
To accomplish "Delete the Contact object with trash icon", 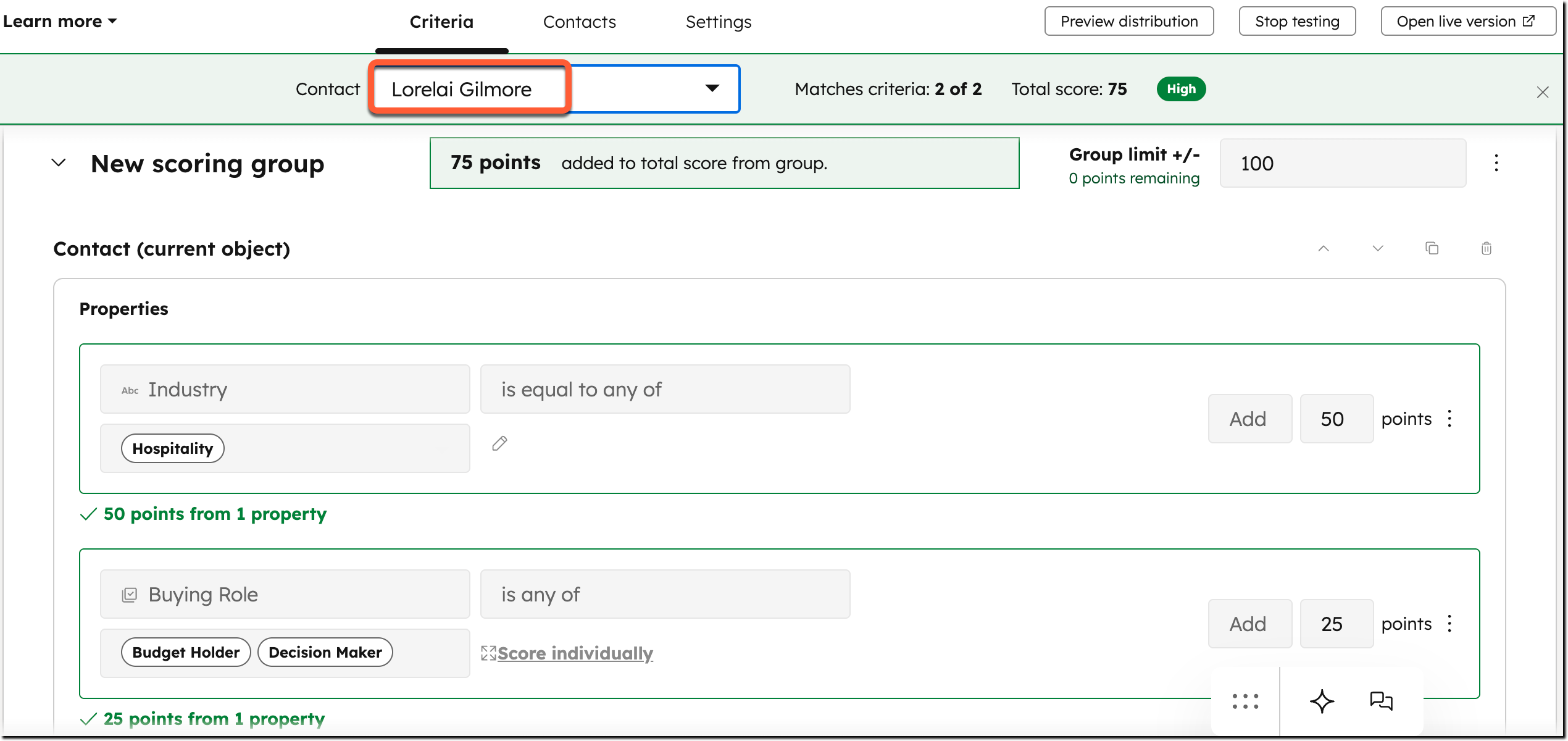I will pos(1486,248).
